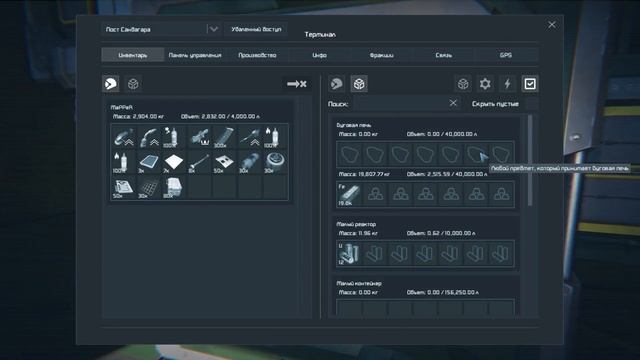Select the 3x blue glass panel item
Image resolution: width=640 pixels, height=360 pixels.
coord(149,162)
